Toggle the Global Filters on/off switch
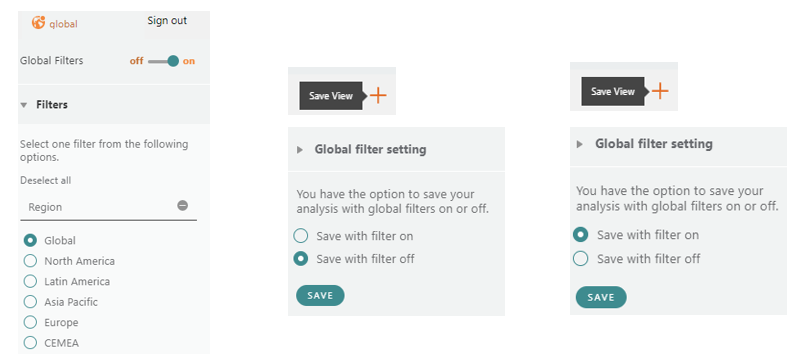The height and width of the screenshot is (362, 805). (x=163, y=61)
